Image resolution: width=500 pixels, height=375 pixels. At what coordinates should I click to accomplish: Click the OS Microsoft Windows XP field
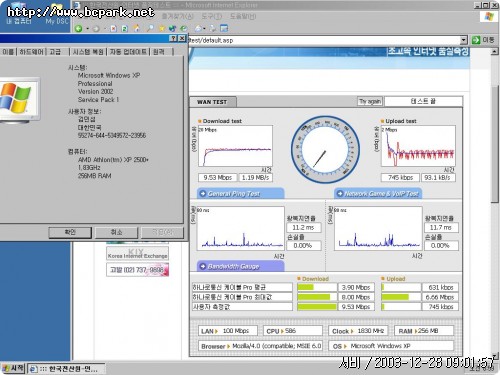[x=391, y=346]
